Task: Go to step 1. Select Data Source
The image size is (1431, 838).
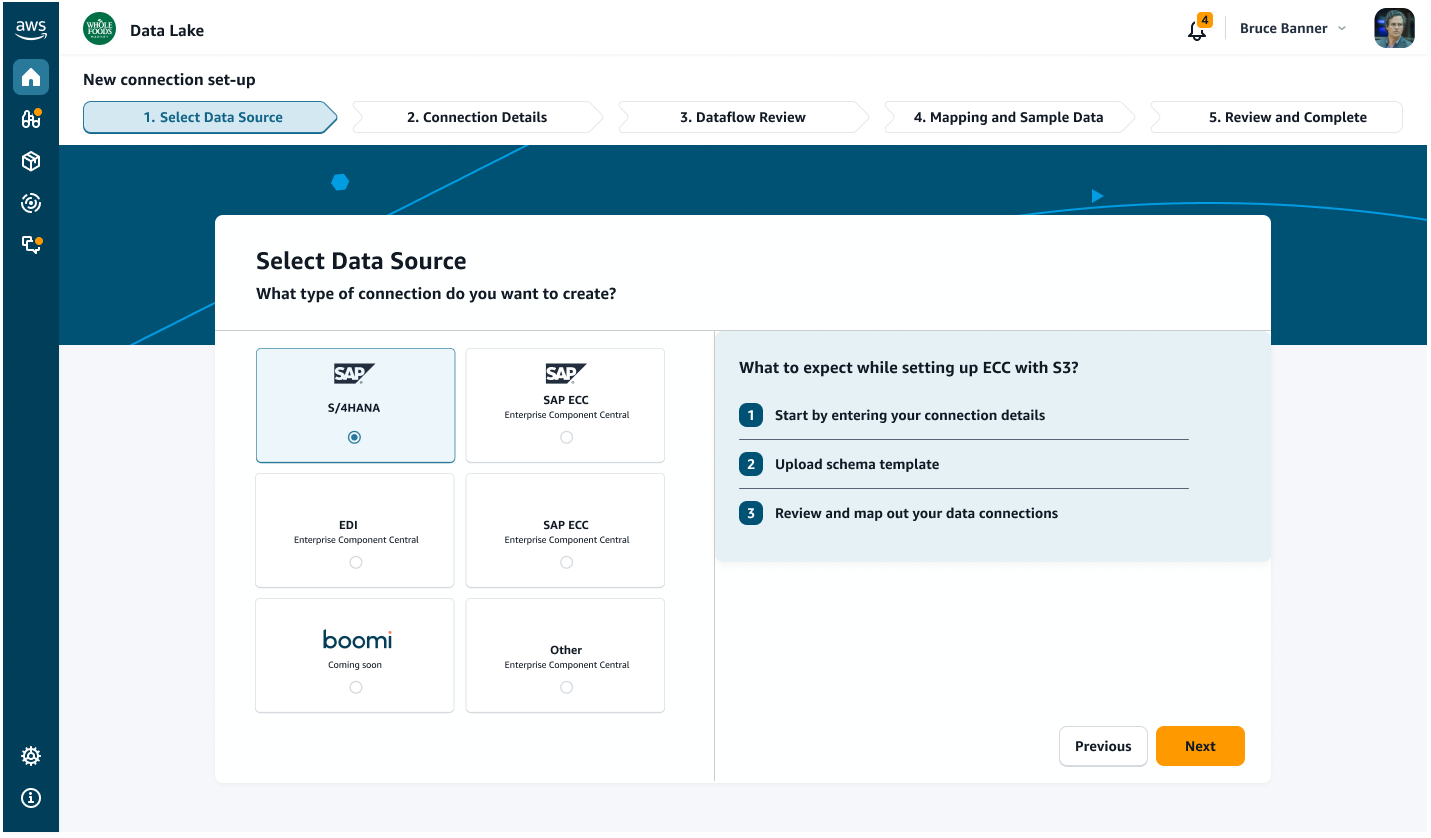Action: coord(209,117)
